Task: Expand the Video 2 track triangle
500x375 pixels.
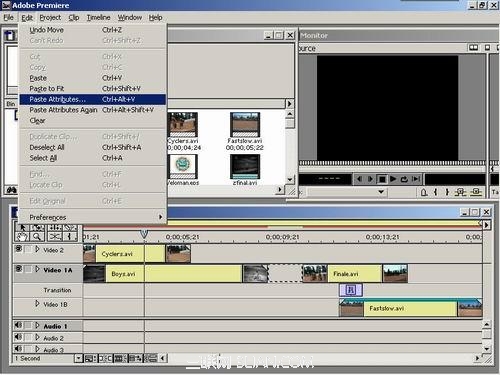Action: tap(37, 249)
